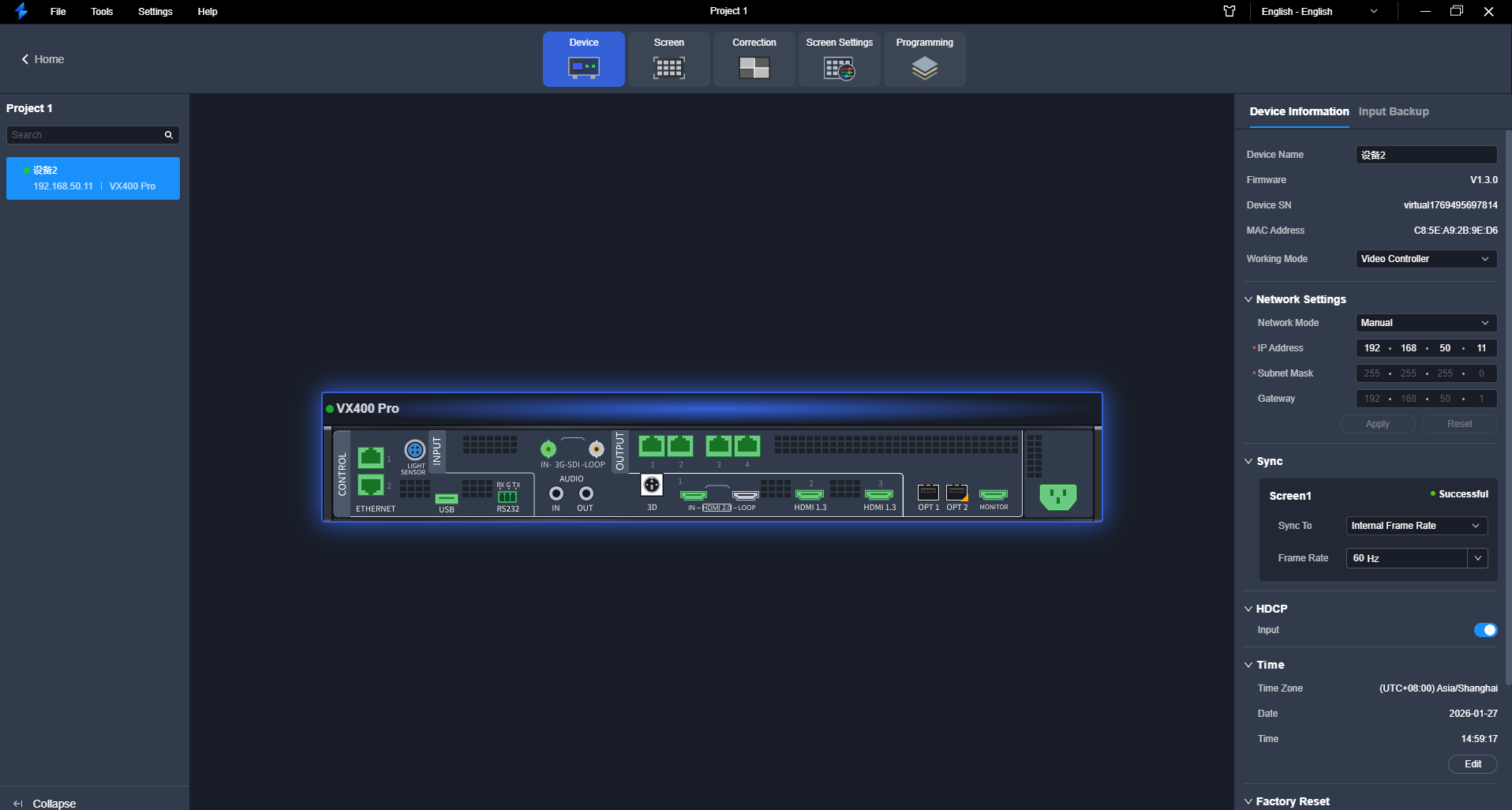This screenshot has height=810, width=1512.
Task: Click the OPT 2 fiber port
Action: [957, 493]
